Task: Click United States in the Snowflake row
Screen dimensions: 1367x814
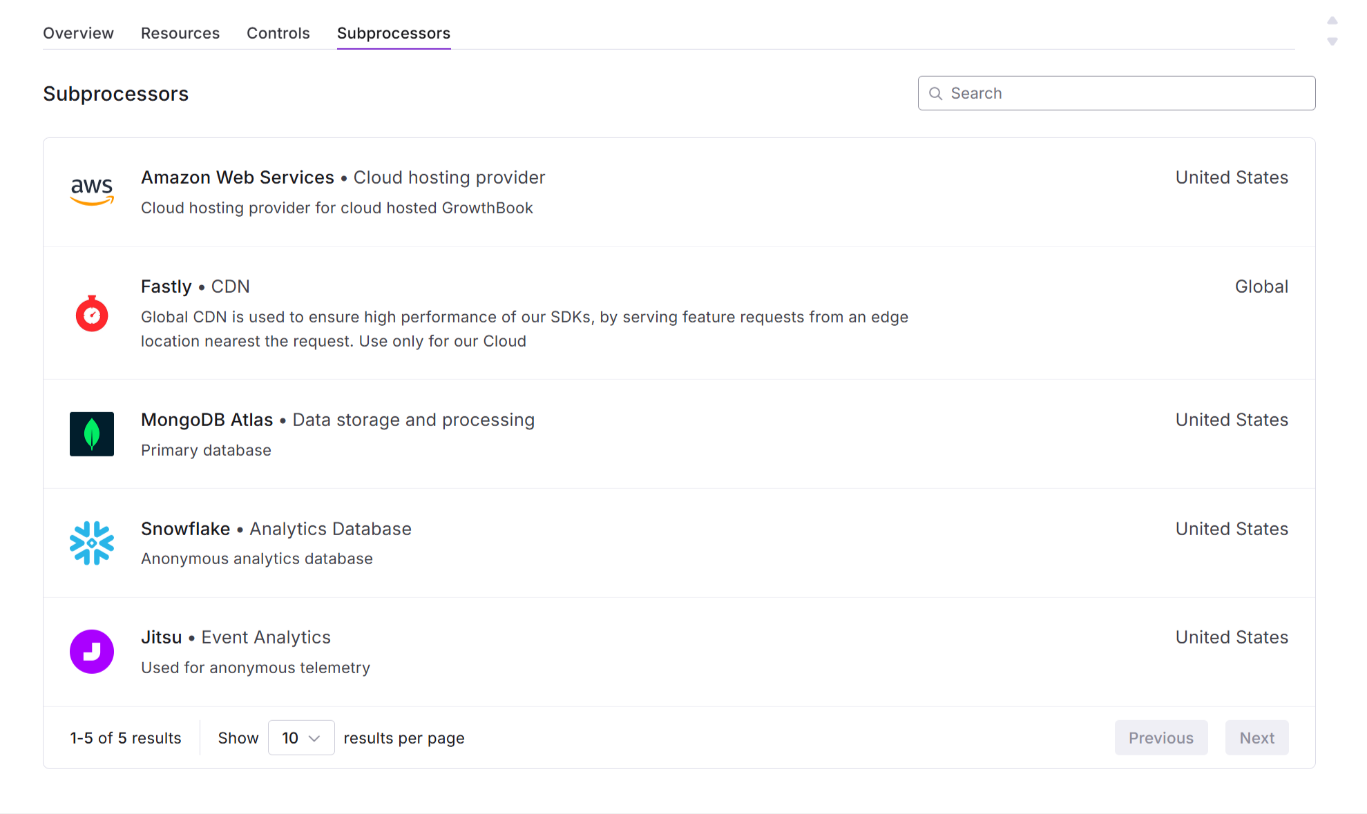Action: tap(1232, 529)
